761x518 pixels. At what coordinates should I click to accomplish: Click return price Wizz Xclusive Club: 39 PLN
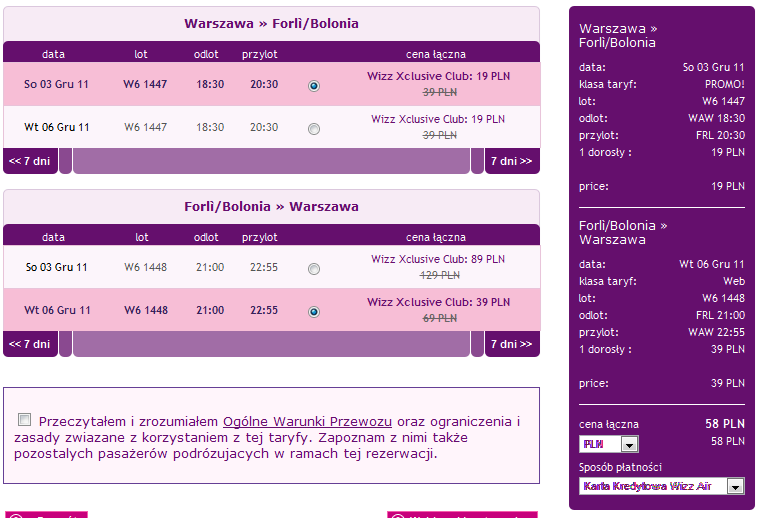tap(438, 302)
